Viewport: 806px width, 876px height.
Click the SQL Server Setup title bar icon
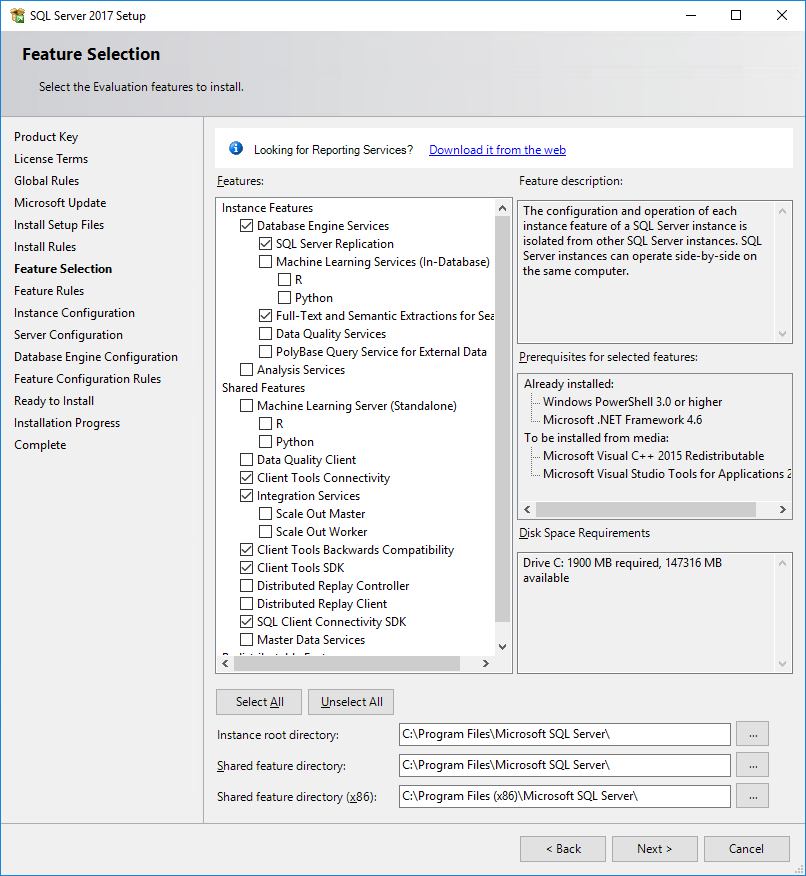[17, 16]
